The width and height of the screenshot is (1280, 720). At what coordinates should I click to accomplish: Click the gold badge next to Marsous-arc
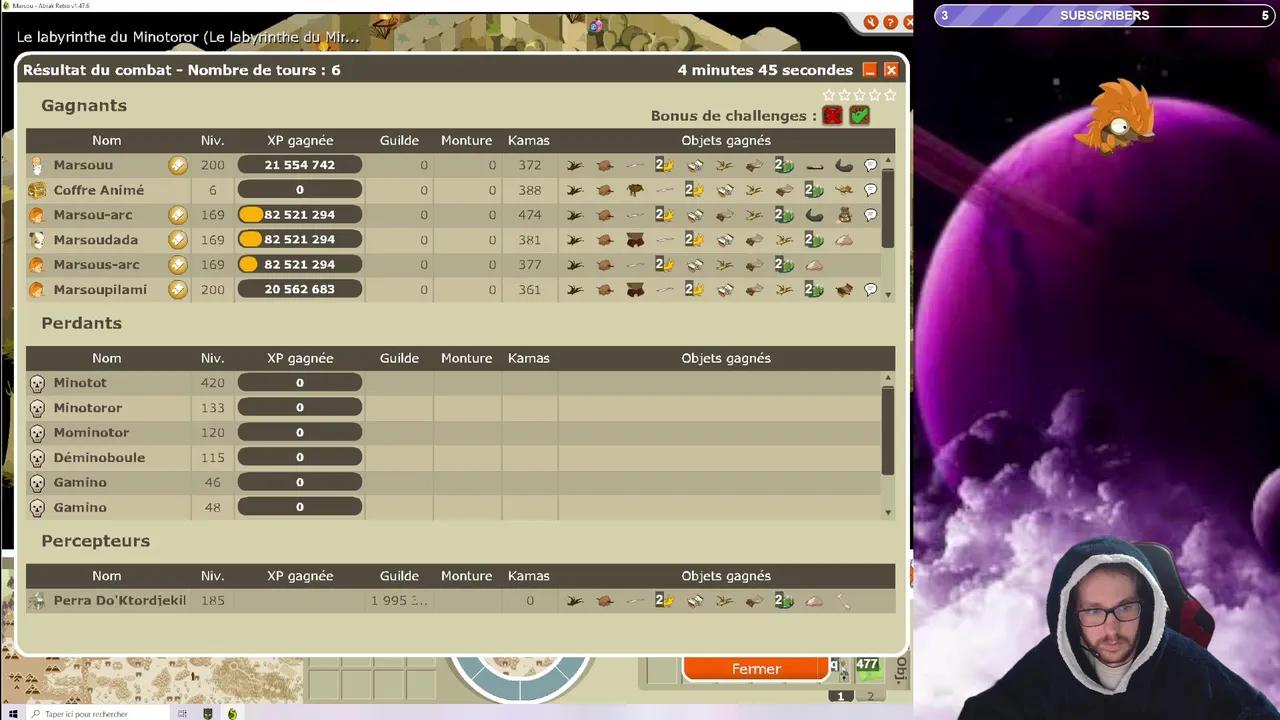click(x=178, y=265)
